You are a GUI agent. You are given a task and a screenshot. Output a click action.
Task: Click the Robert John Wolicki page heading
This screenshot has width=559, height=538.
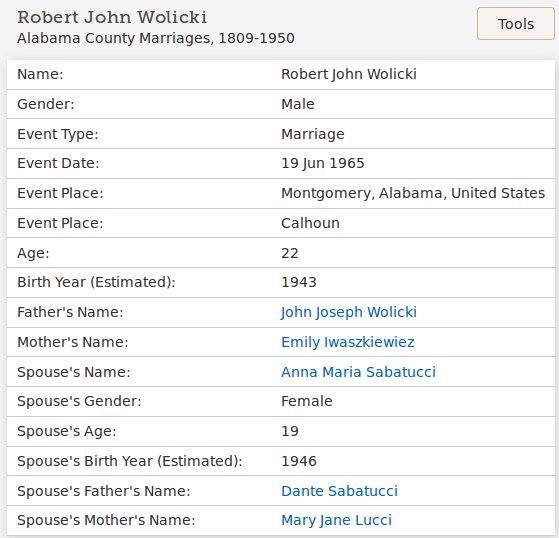click(x=112, y=17)
